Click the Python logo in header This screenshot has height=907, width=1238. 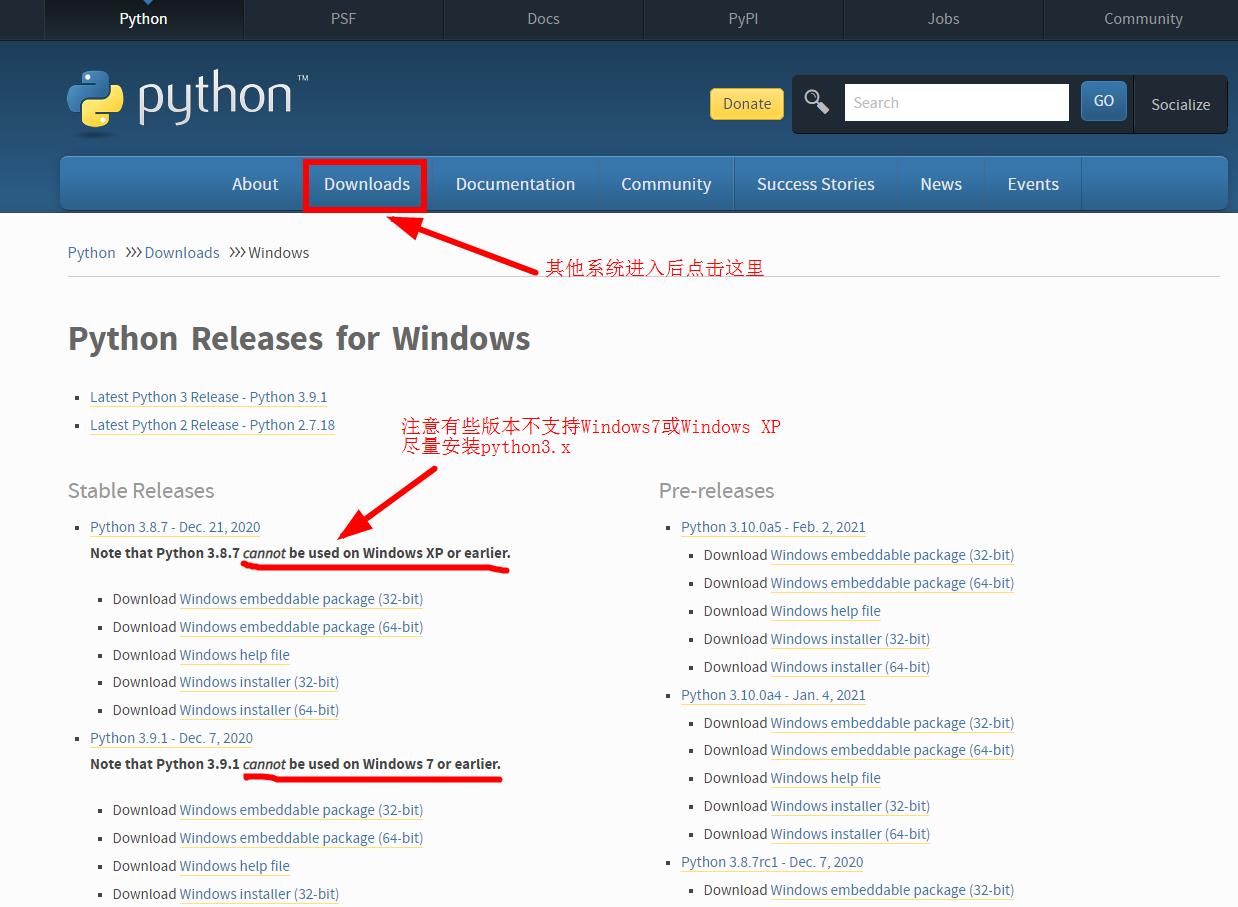pos(187,101)
